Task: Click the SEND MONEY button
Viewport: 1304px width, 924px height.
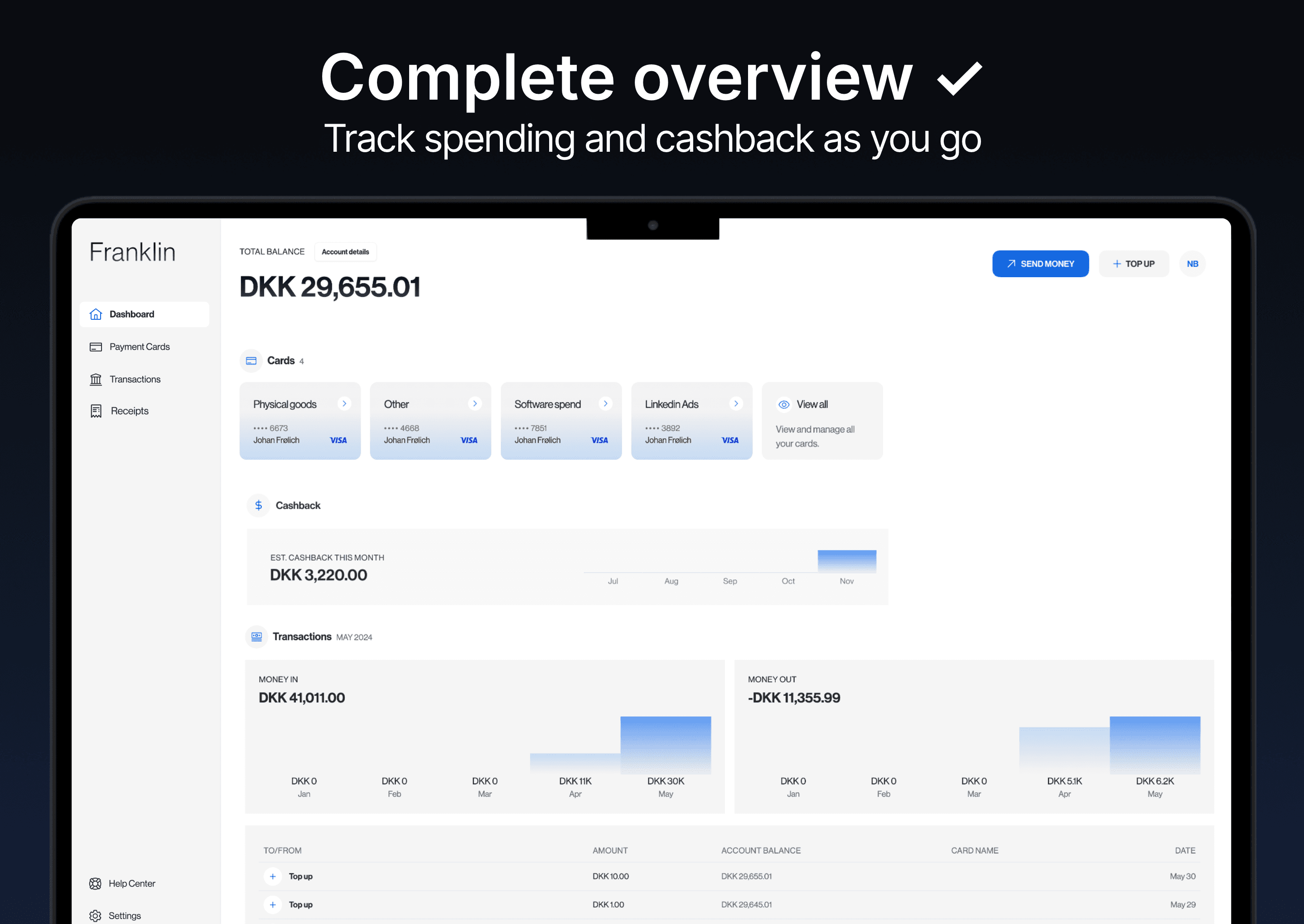Action: coord(1040,264)
